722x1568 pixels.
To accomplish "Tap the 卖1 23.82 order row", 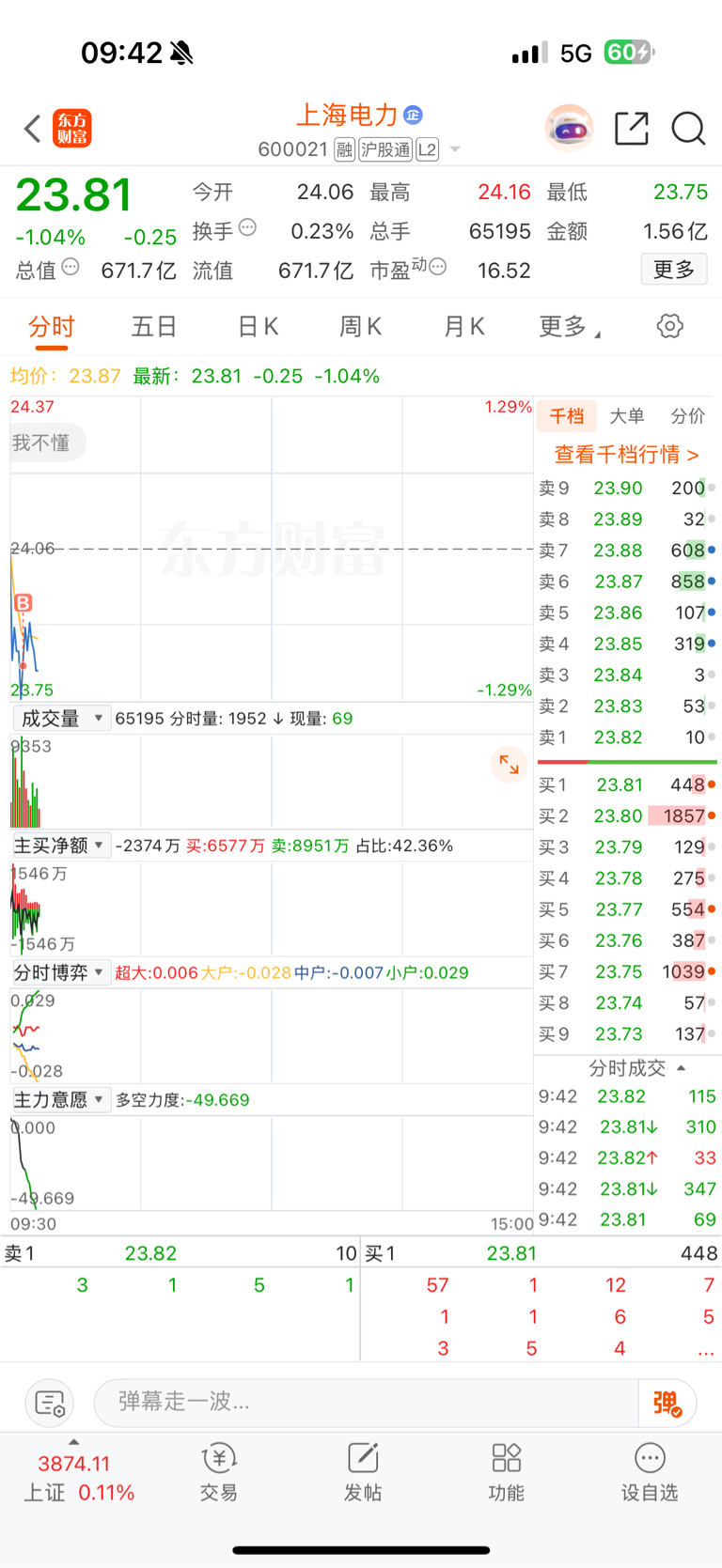I will pos(628,737).
